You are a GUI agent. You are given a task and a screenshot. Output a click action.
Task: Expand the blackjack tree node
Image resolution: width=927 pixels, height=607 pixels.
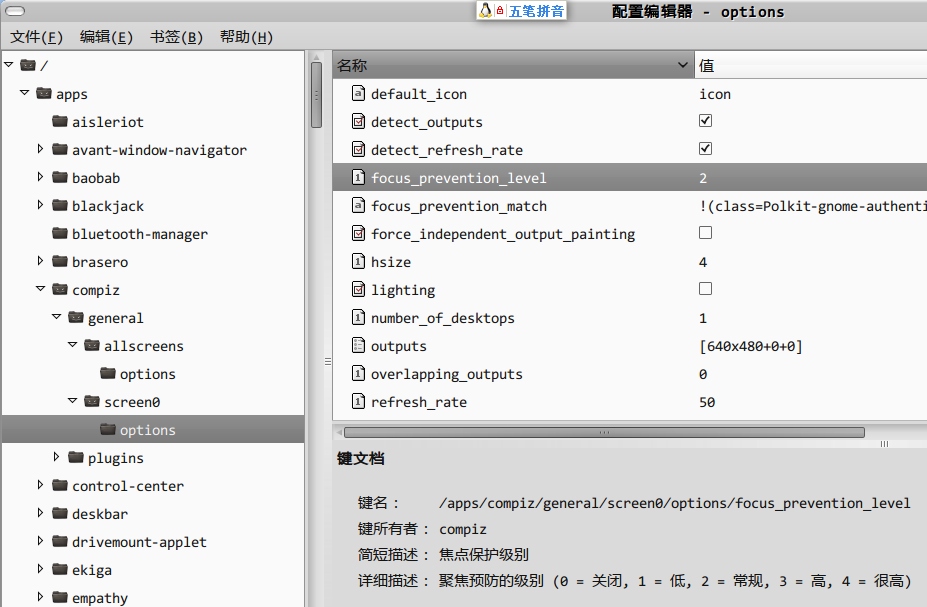(40, 205)
